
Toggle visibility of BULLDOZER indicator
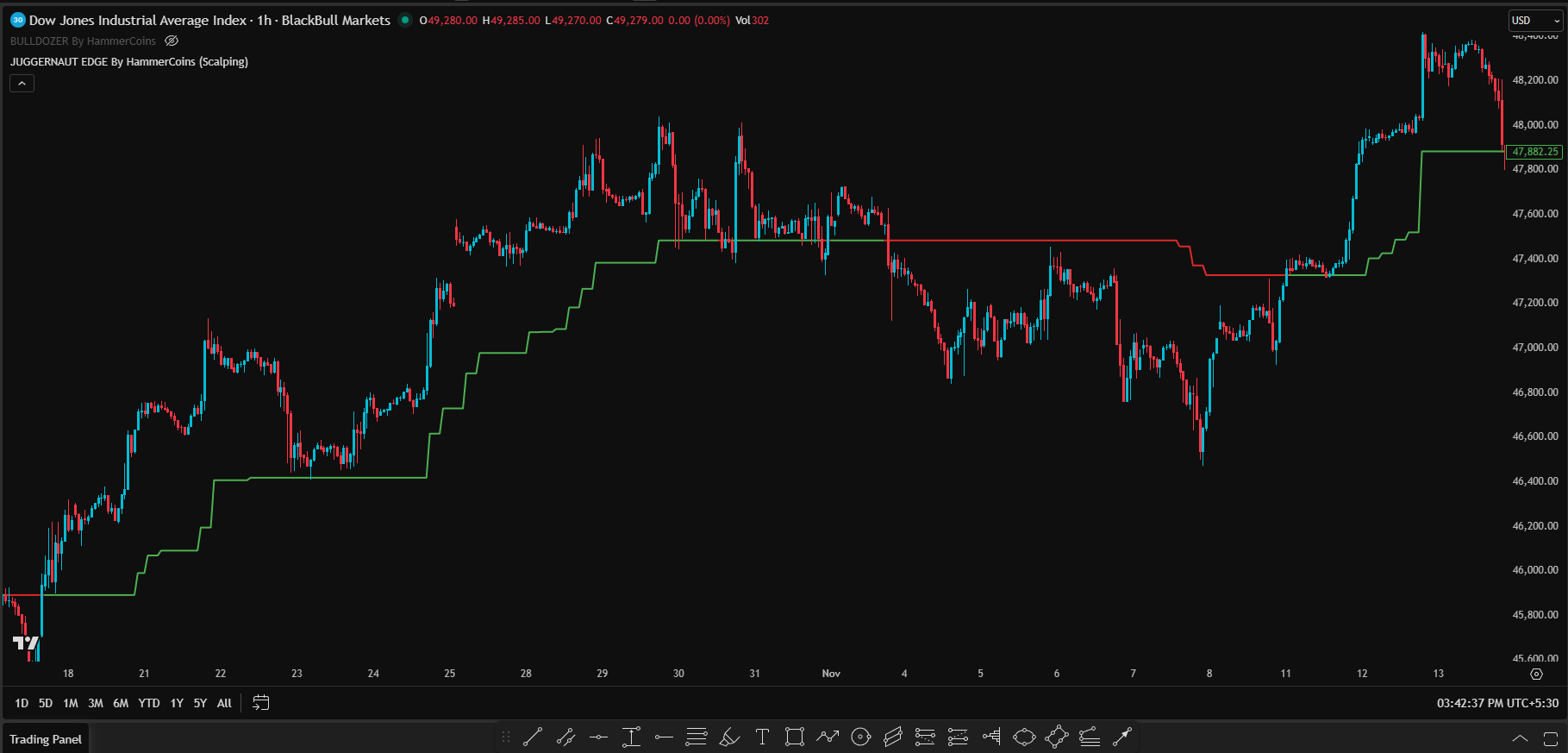(x=172, y=41)
